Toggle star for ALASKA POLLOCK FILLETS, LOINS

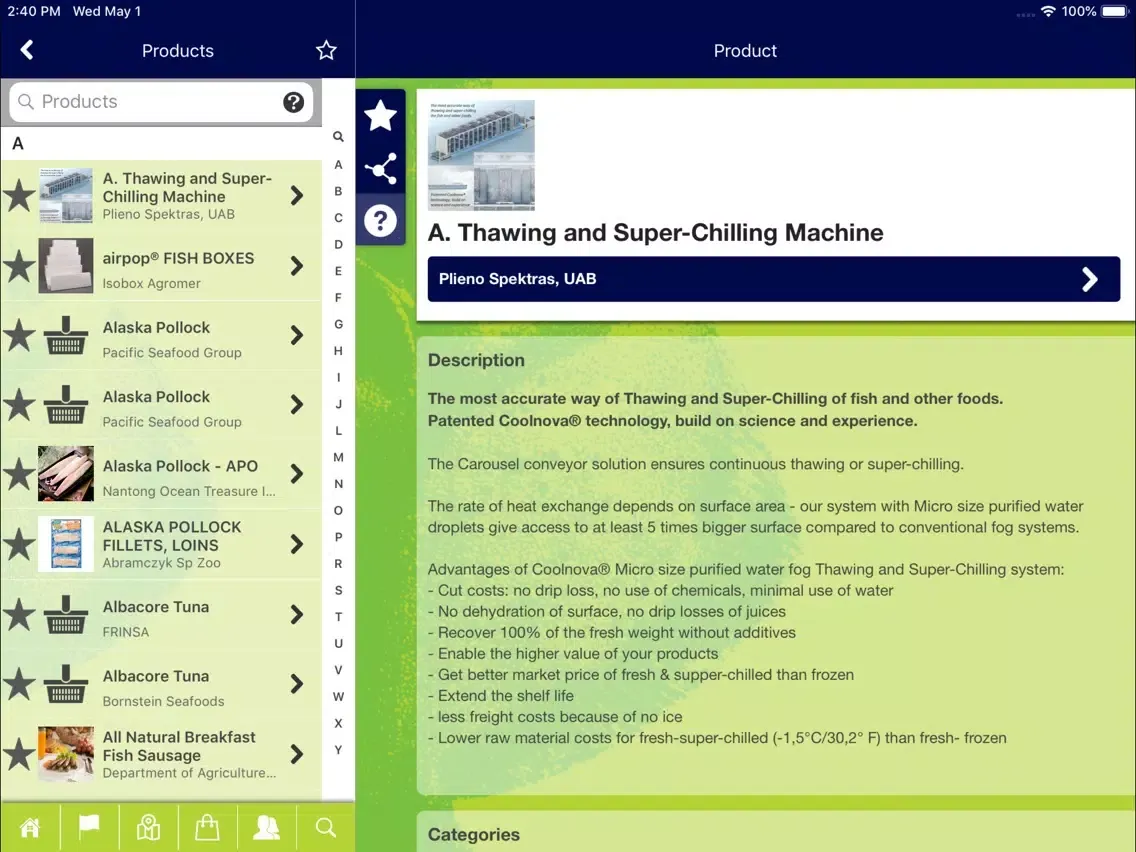point(19,544)
